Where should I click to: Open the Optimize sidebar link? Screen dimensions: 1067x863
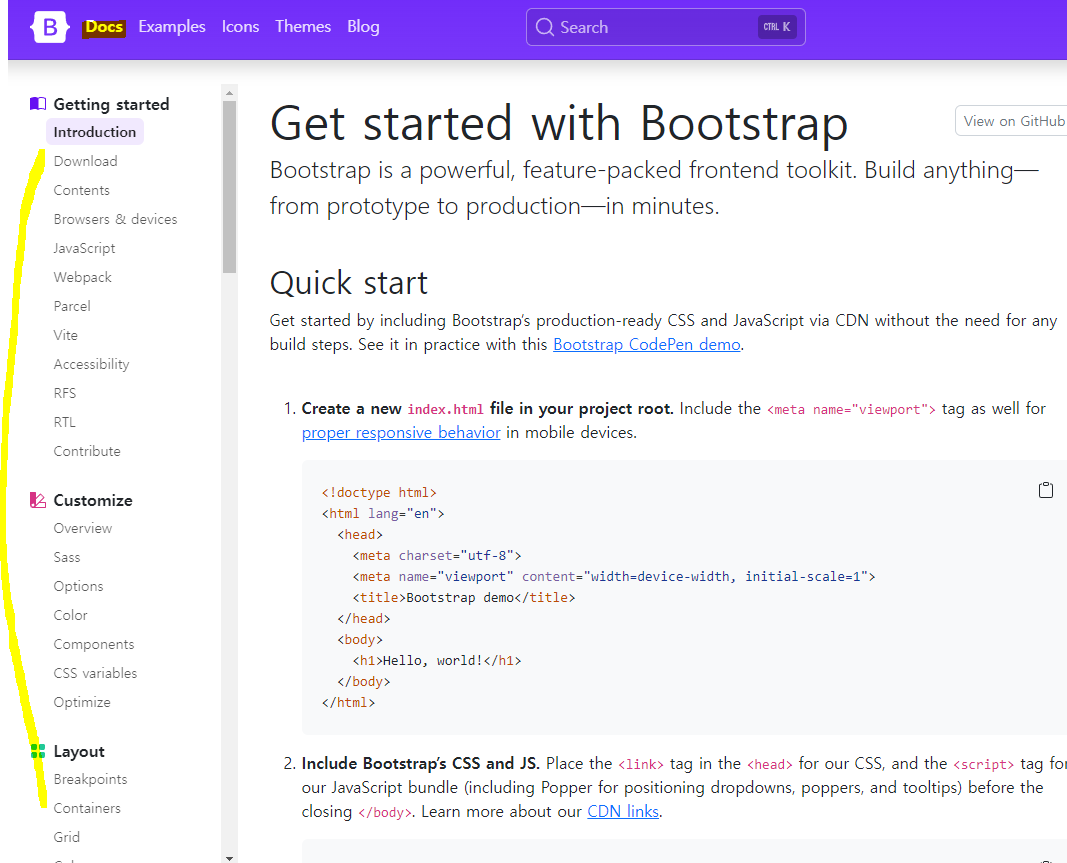point(82,702)
